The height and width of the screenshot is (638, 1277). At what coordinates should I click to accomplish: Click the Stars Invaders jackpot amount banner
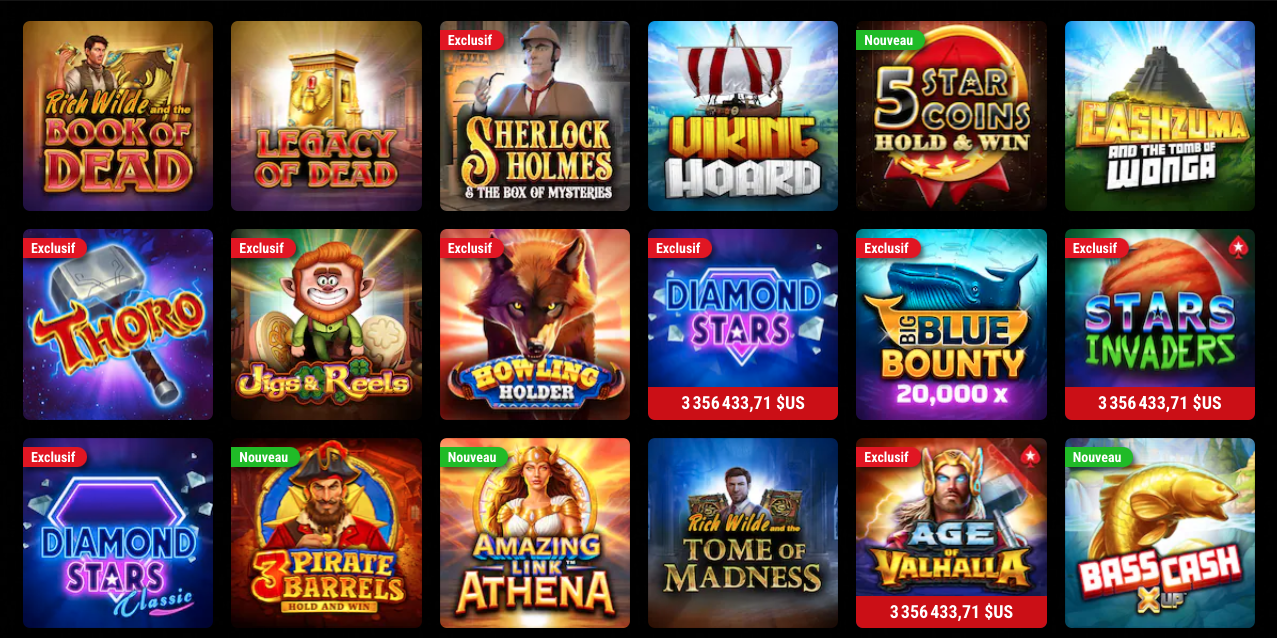click(1160, 403)
